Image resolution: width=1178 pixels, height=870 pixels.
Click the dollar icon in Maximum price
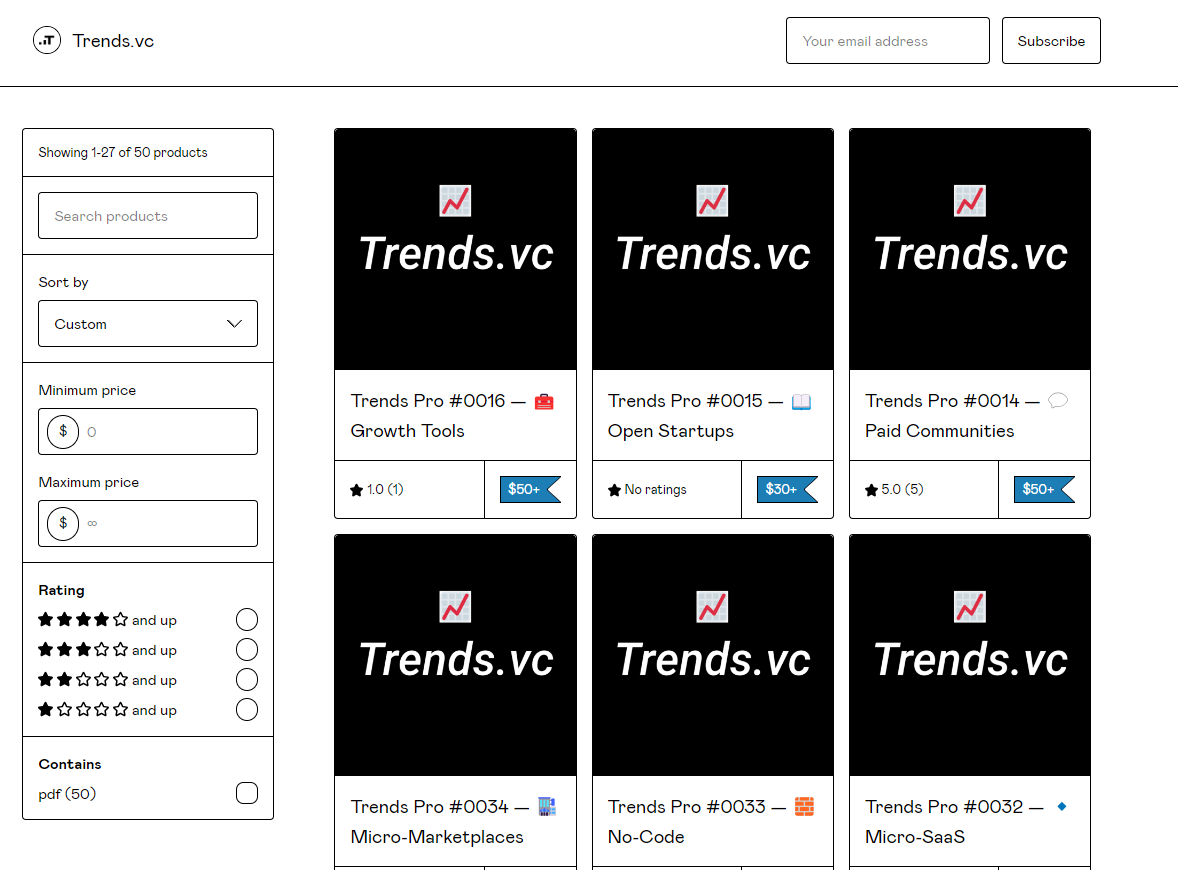(x=63, y=523)
